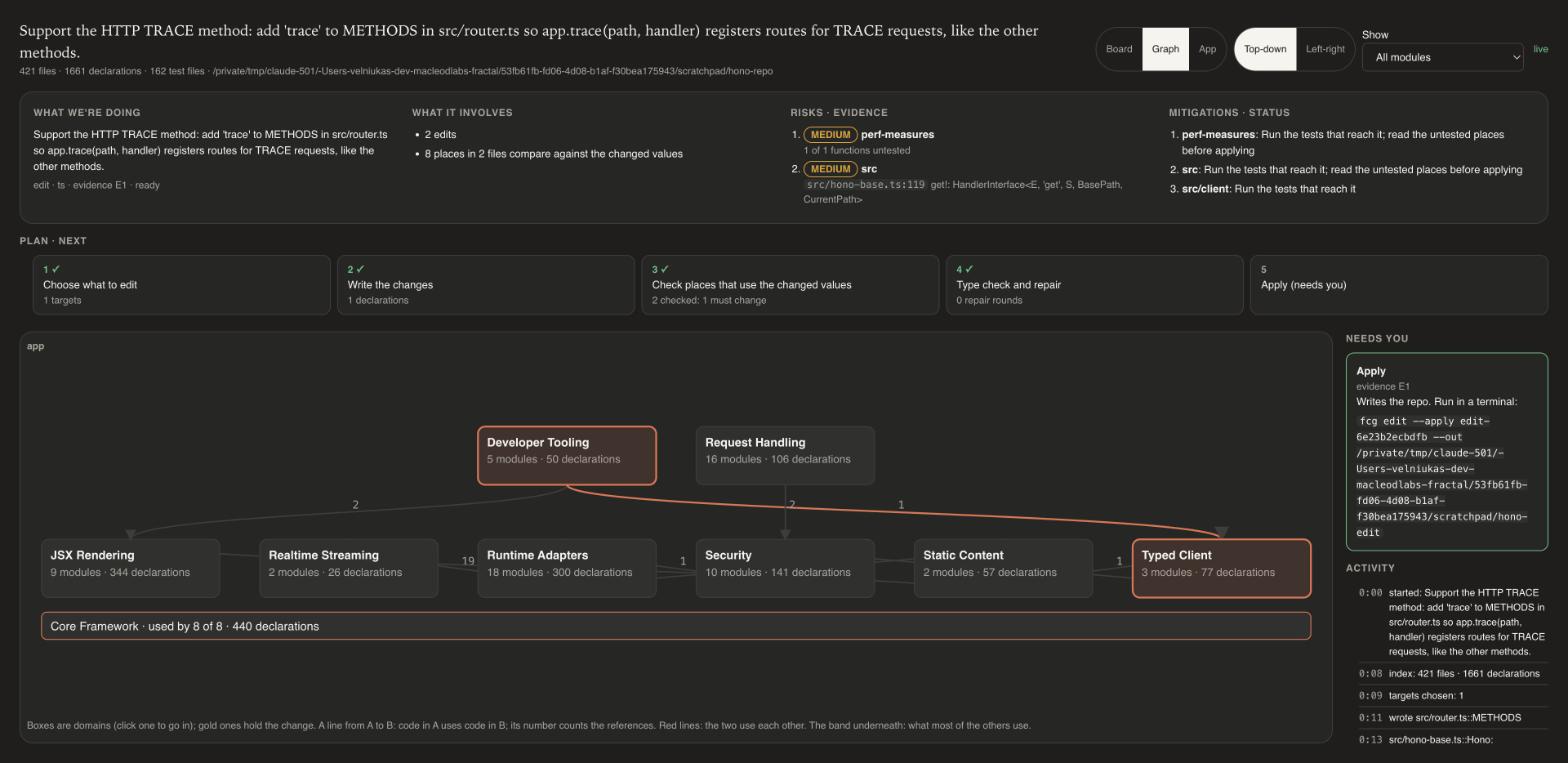Click '8 places in 2 files compare' bullet
1568x763 pixels.
(553, 154)
